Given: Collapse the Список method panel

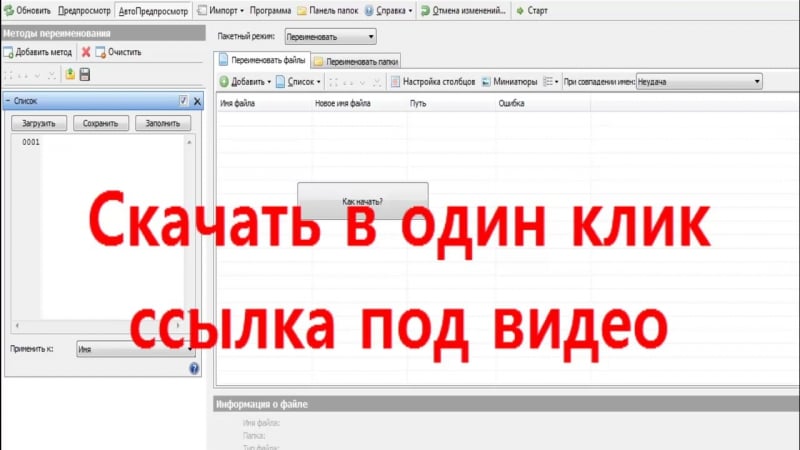Looking at the screenshot, I should (x=9, y=101).
